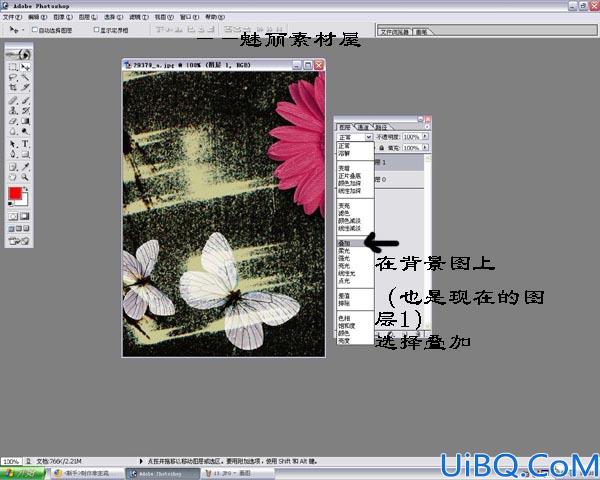Select the Crop tool

(x=13, y=87)
